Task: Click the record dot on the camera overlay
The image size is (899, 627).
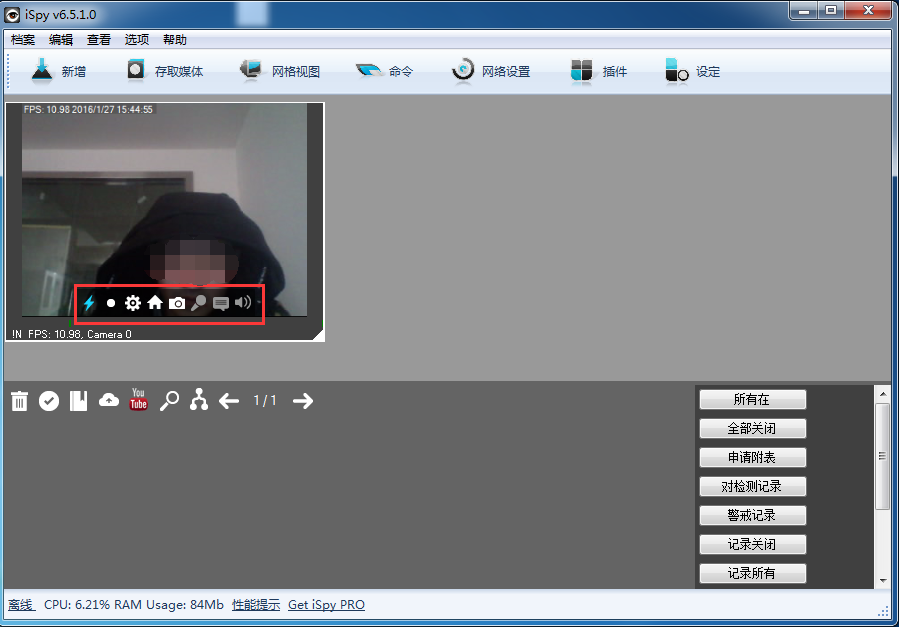Action: [x=111, y=303]
